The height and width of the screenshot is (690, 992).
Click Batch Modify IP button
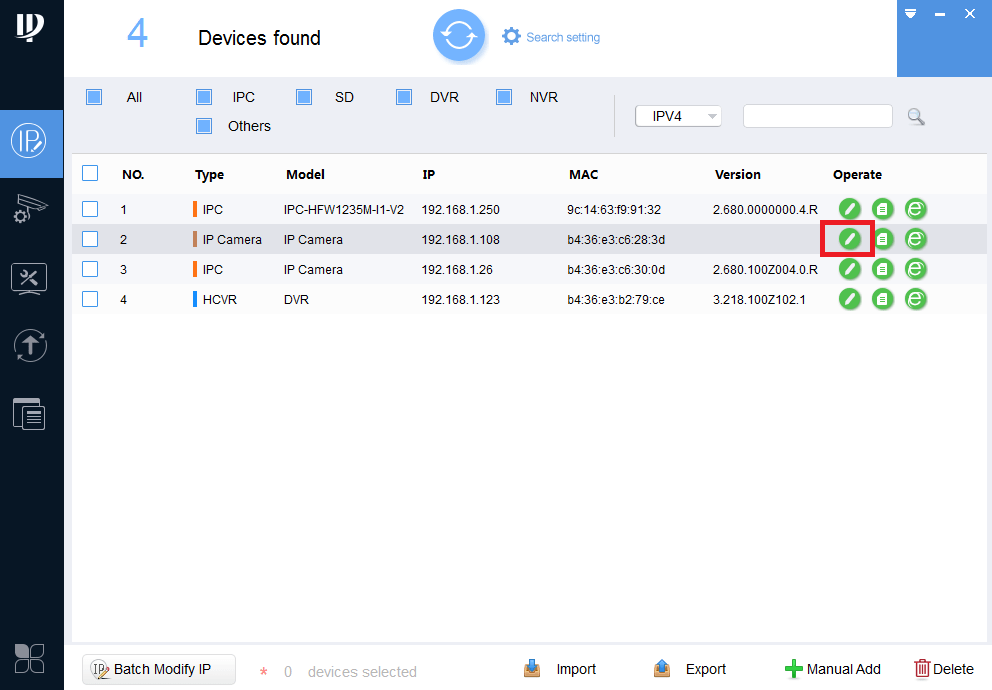pyautogui.click(x=159, y=669)
